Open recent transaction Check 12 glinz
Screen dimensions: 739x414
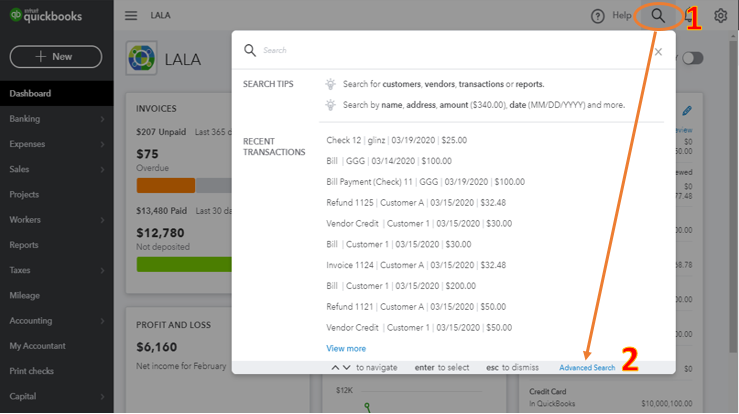pos(396,140)
